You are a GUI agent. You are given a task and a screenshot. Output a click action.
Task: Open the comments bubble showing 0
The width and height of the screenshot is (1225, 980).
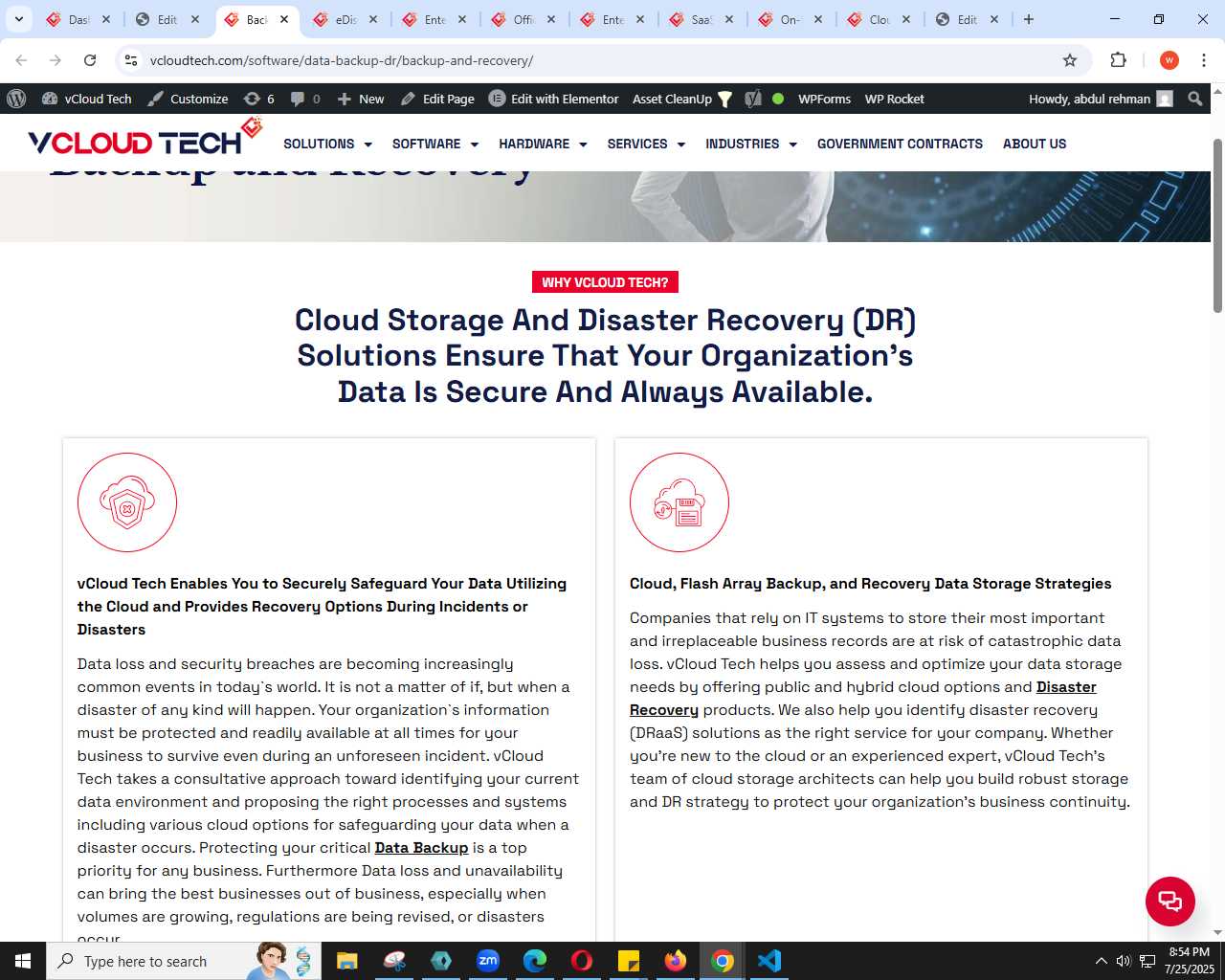305,99
